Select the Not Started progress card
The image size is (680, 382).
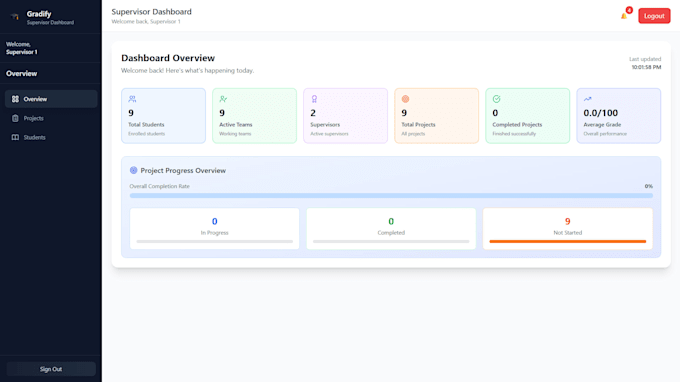[x=568, y=229]
